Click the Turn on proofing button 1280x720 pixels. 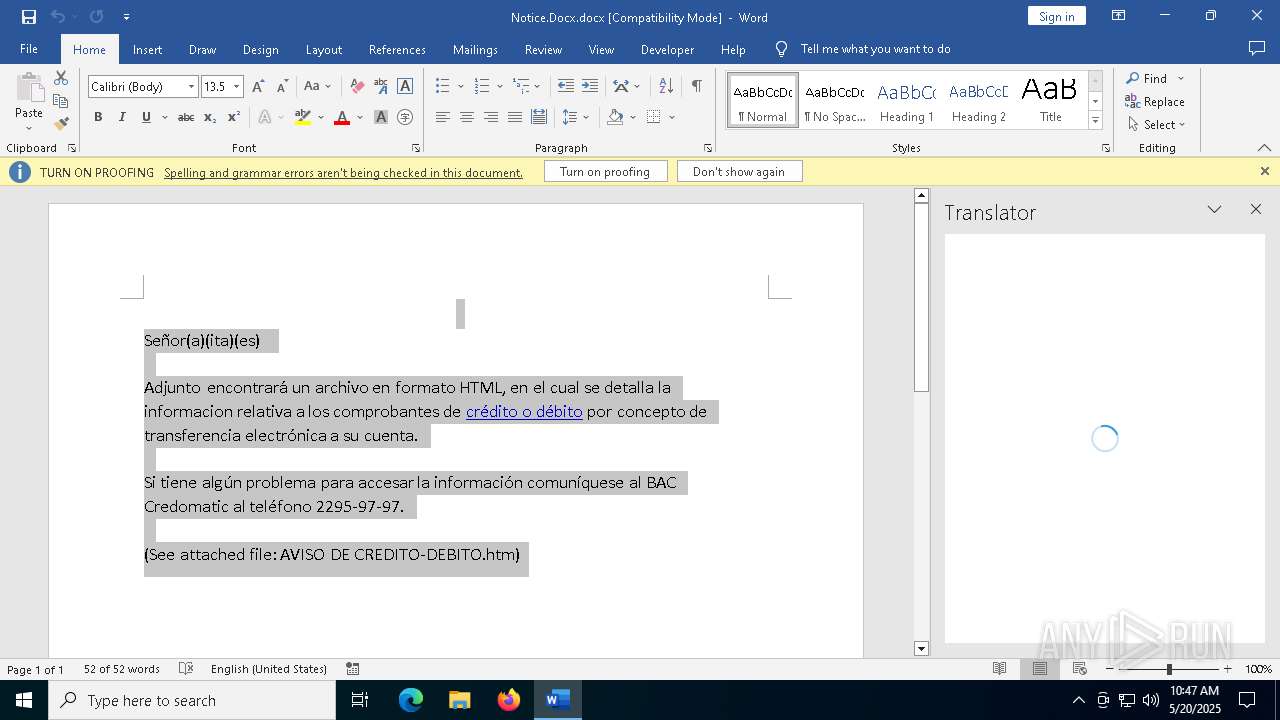605,172
